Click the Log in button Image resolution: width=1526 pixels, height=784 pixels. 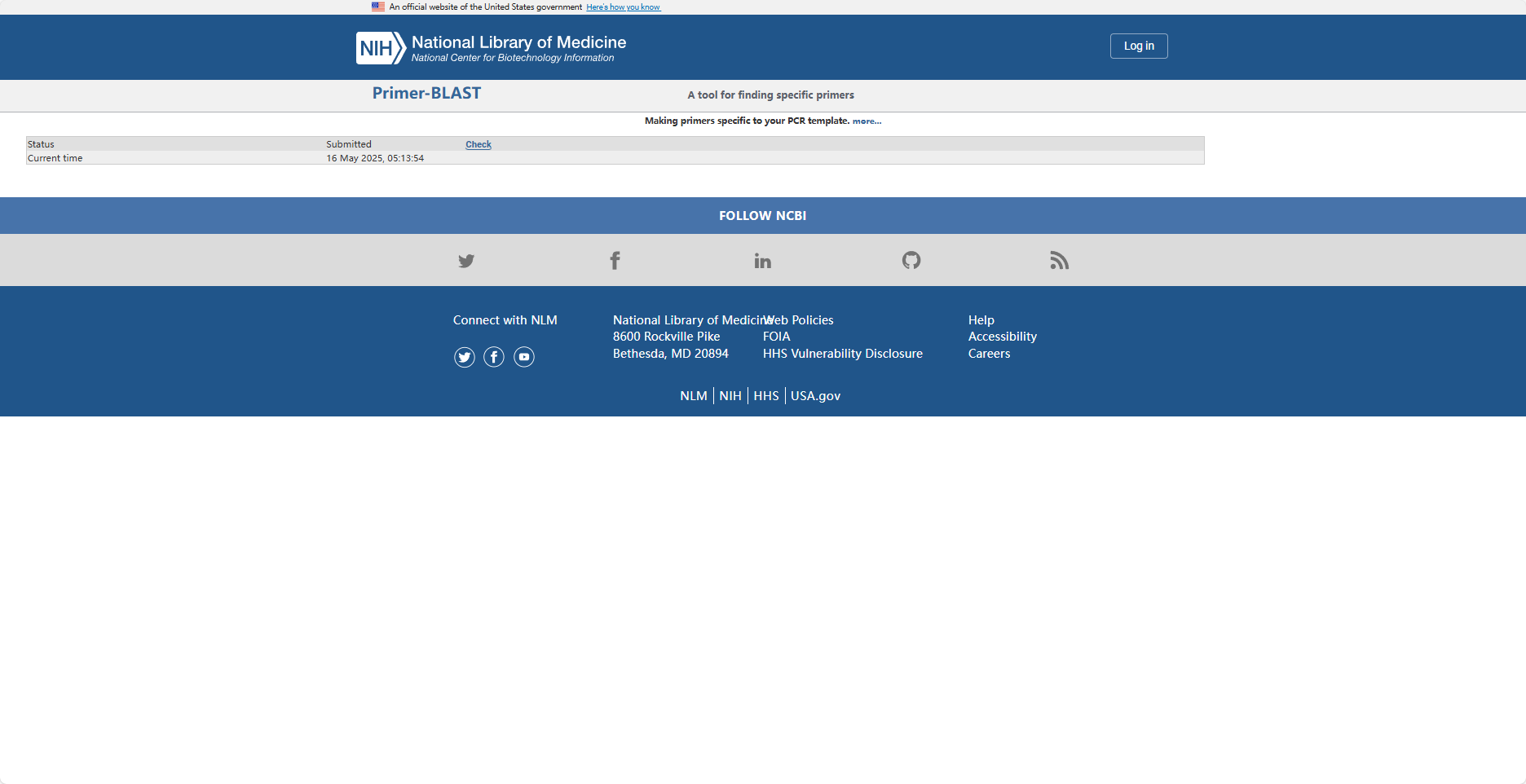pyautogui.click(x=1139, y=46)
